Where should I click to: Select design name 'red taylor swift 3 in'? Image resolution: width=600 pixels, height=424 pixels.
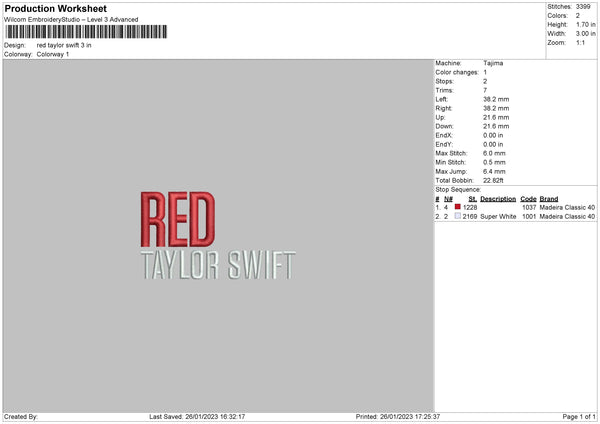pyautogui.click(x=64, y=45)
